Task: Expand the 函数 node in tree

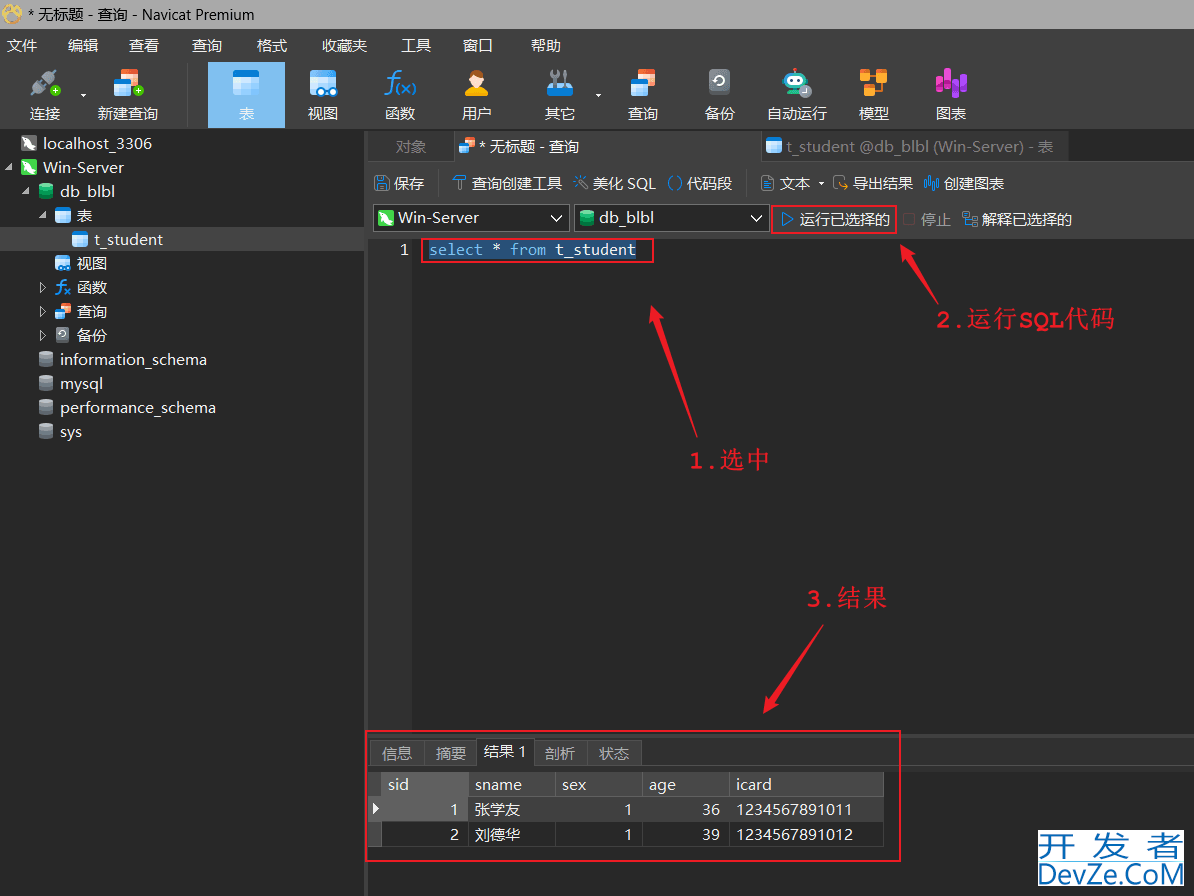Action: [x=43, y=288]
